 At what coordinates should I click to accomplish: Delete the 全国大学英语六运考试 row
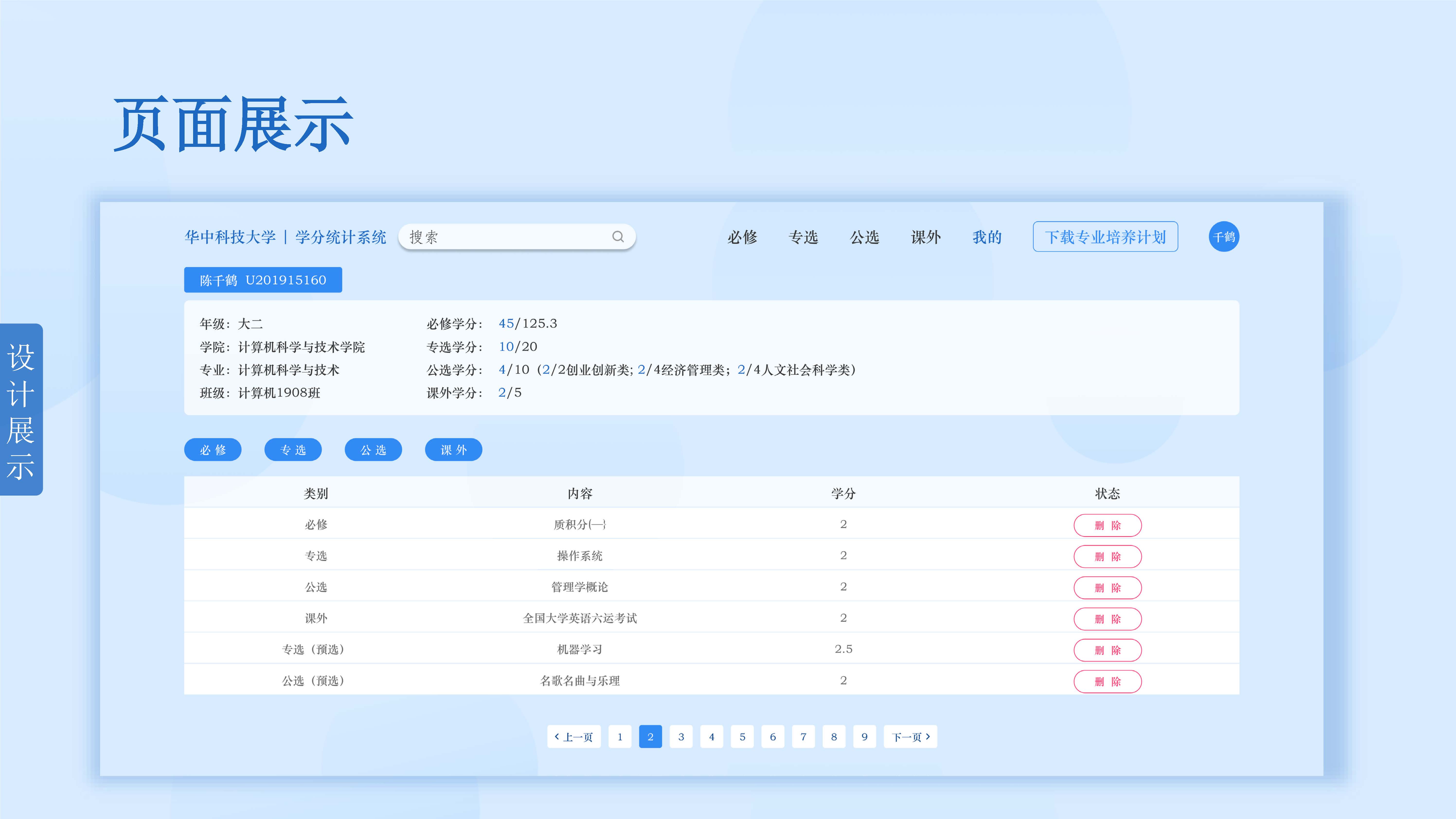(x=1107, y=619)
